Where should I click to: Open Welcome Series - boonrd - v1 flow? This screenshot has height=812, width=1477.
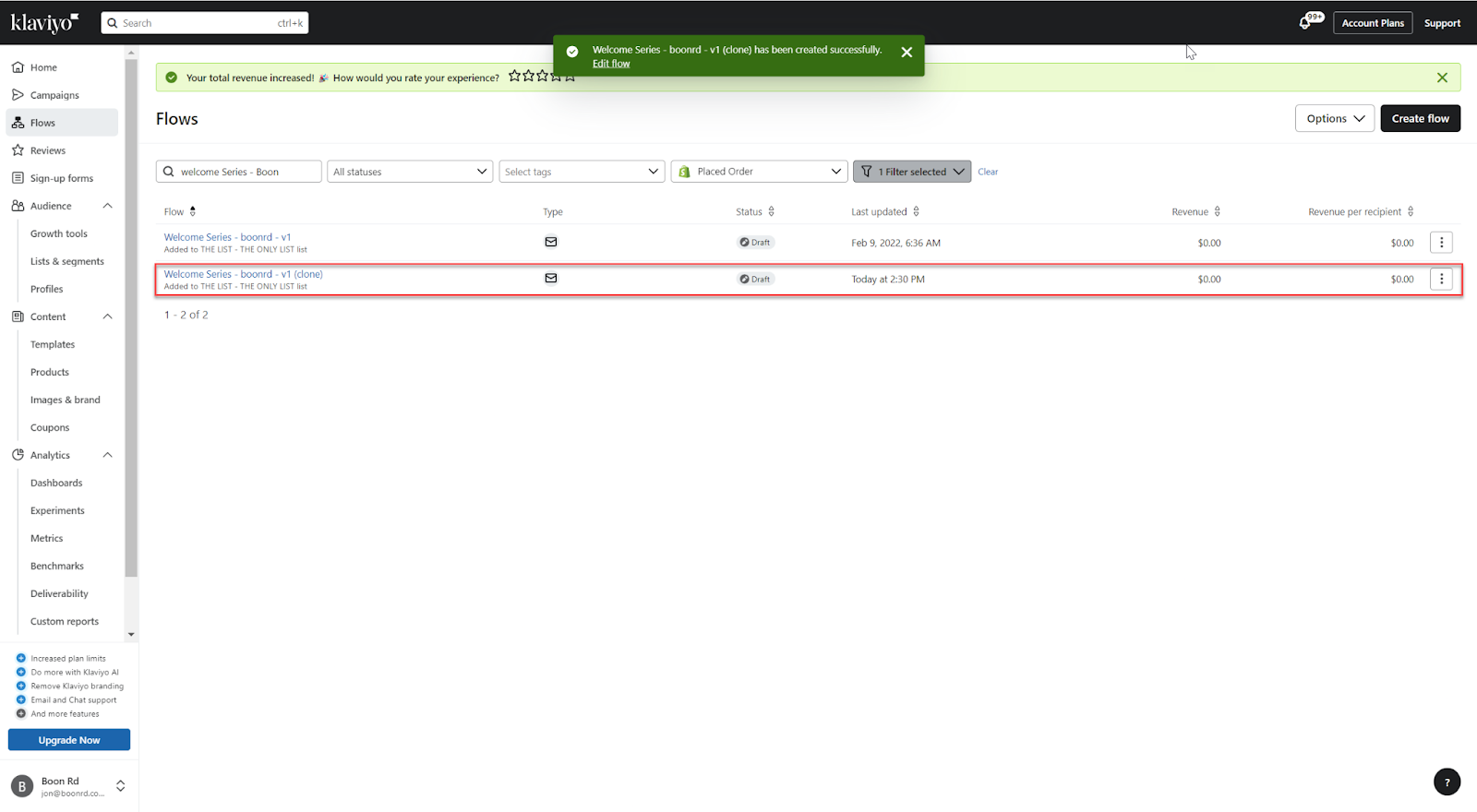pyautogui.click(x=227, y=237)
